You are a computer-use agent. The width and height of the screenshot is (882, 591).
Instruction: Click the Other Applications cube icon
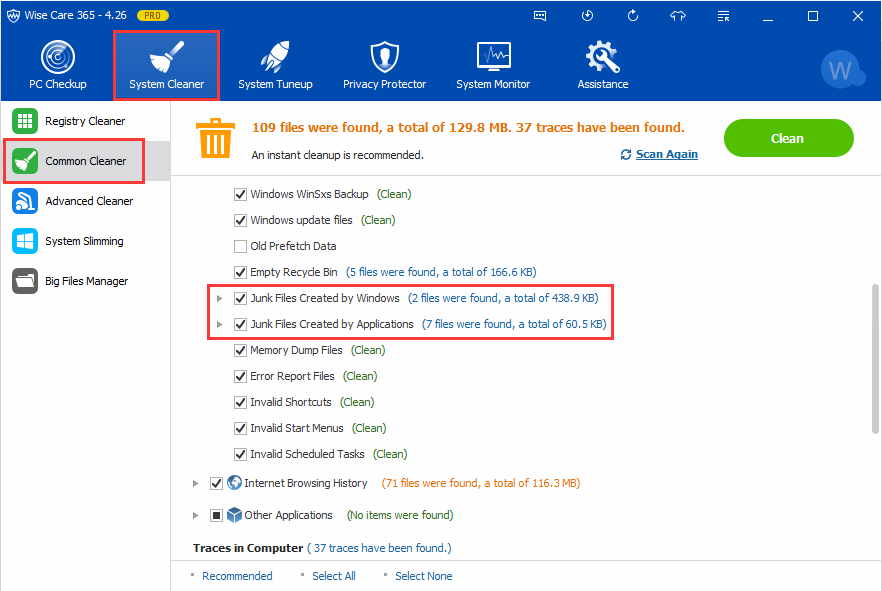pyautogui.click(x=234, y=515)
